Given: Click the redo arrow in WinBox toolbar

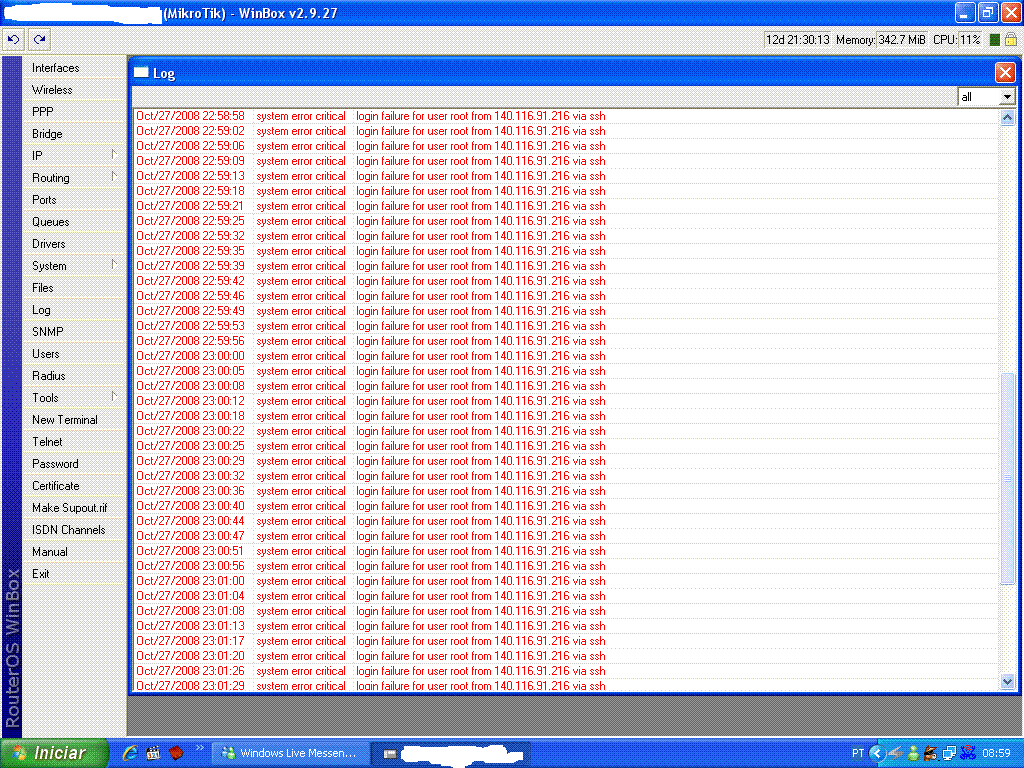Looking at the screenshot, I should 40,40.
